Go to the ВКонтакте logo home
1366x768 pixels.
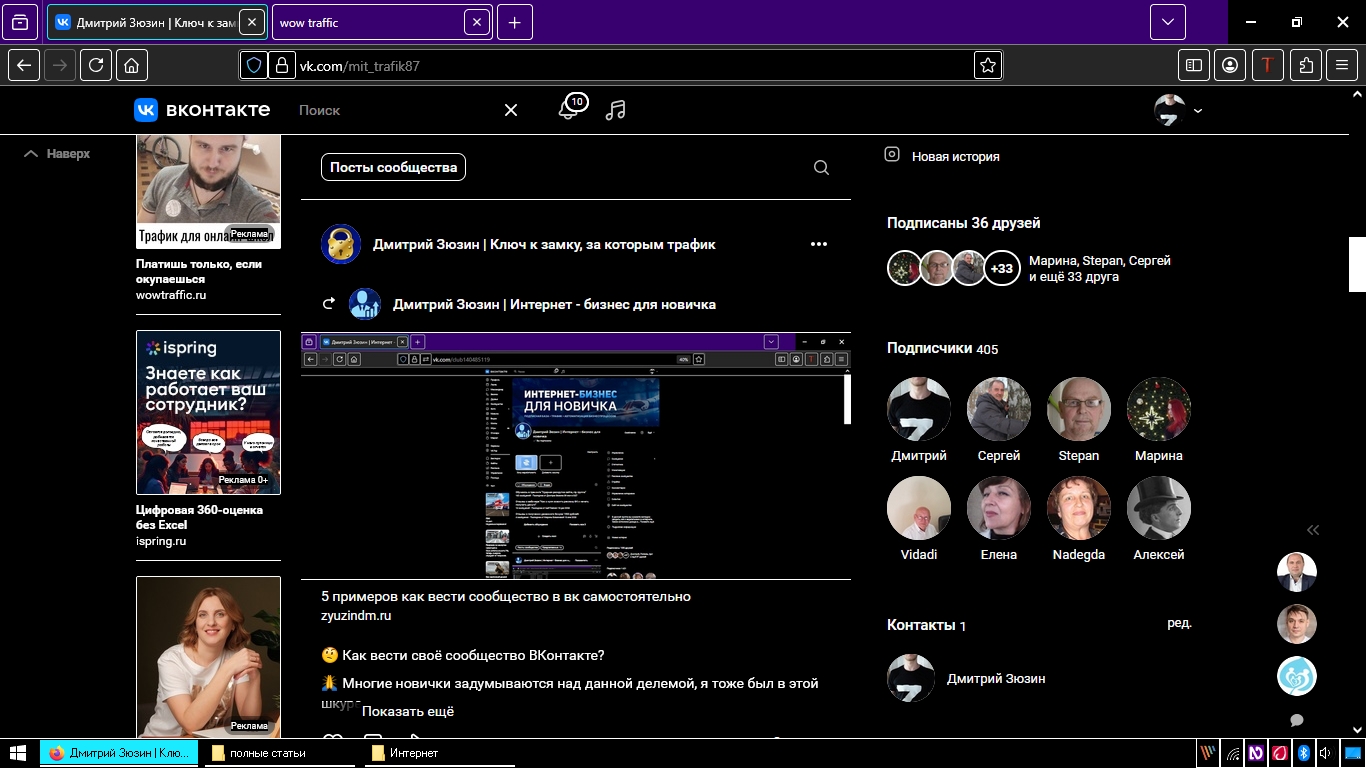click(x=202, y=110)
